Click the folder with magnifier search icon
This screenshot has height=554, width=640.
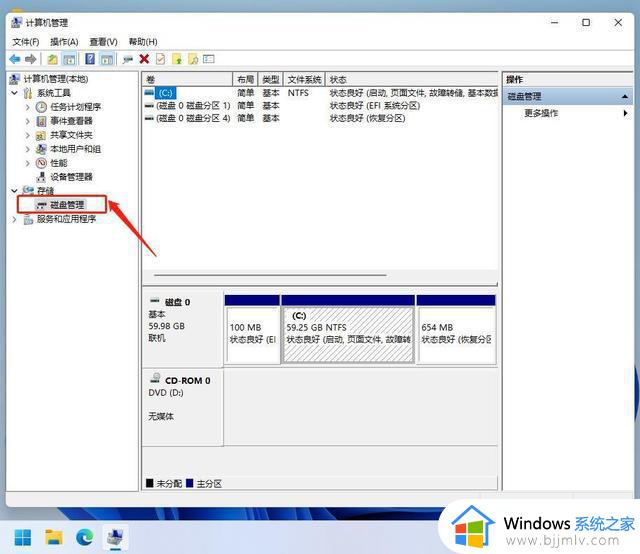[193, 59]
